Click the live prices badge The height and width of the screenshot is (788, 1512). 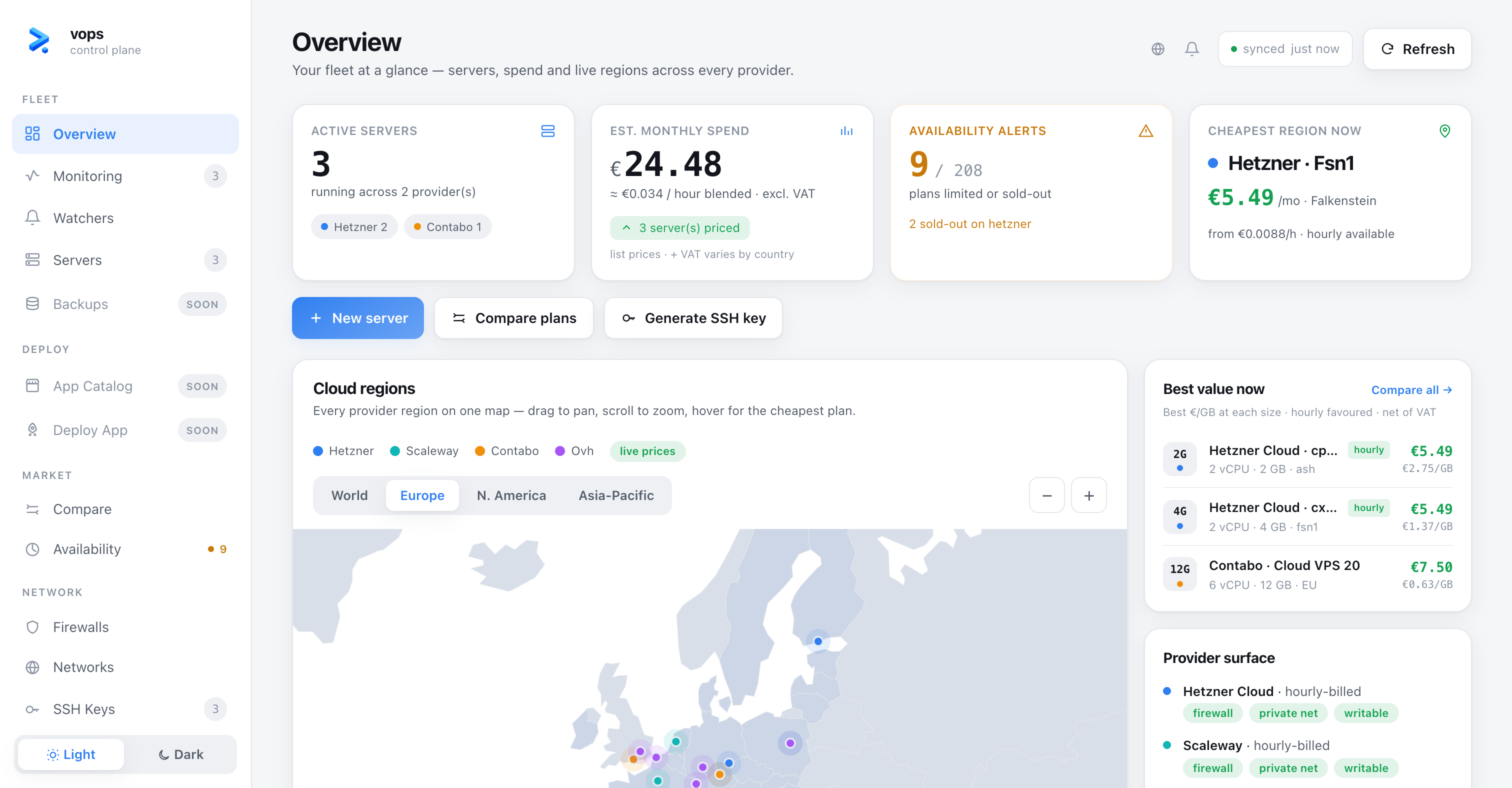[x=647, y=451]
